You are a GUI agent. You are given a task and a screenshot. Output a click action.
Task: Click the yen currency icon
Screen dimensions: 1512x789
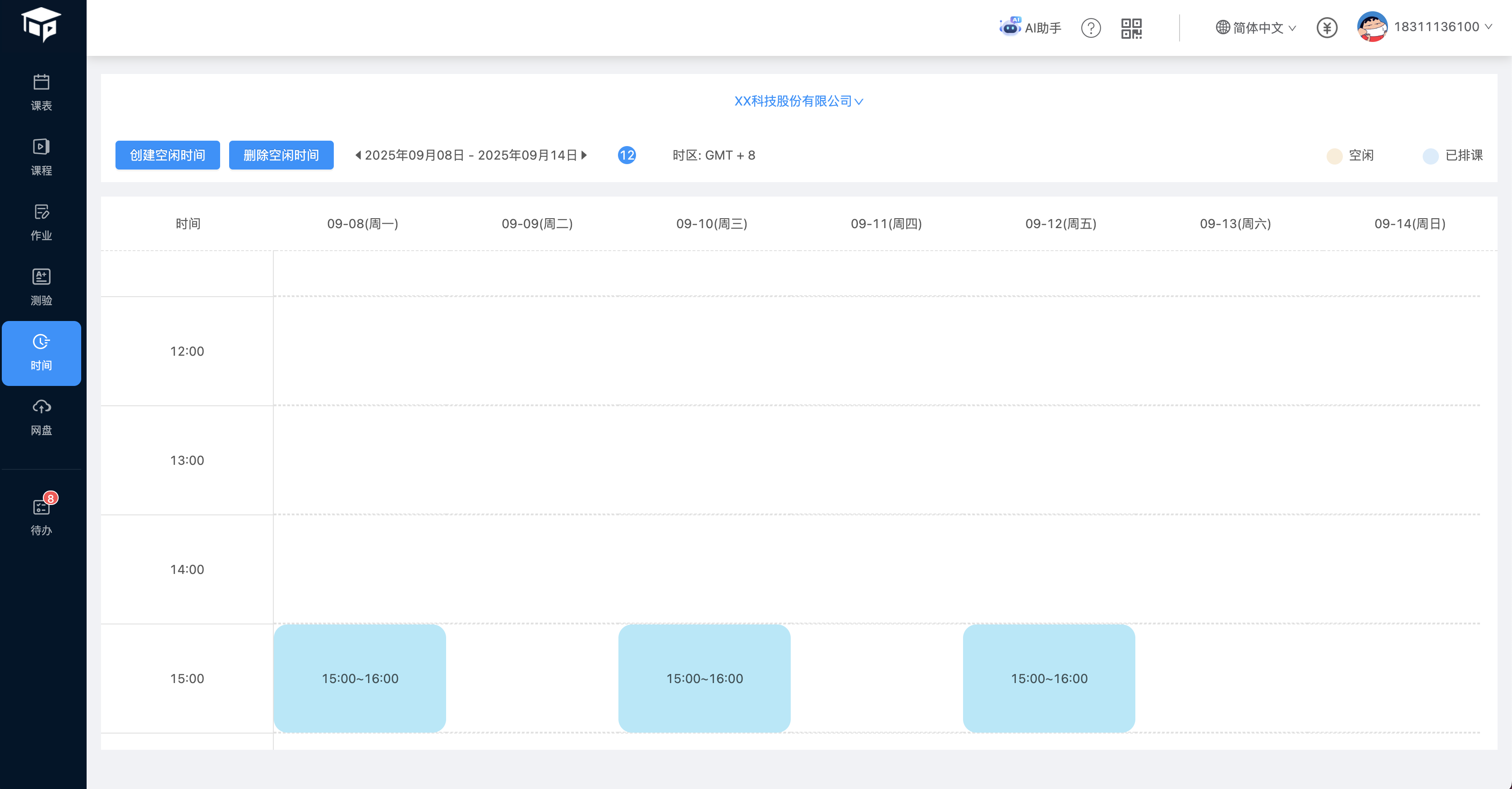pyautogui.click(x=1327, y=28)
